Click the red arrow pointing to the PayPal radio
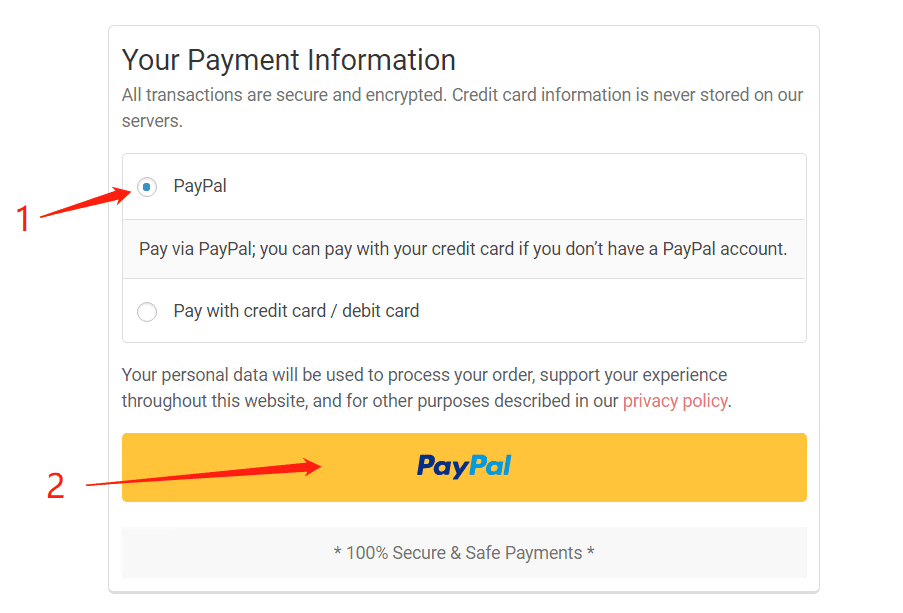The height and width of the screenshot is (613, 903). pos(86,202)
